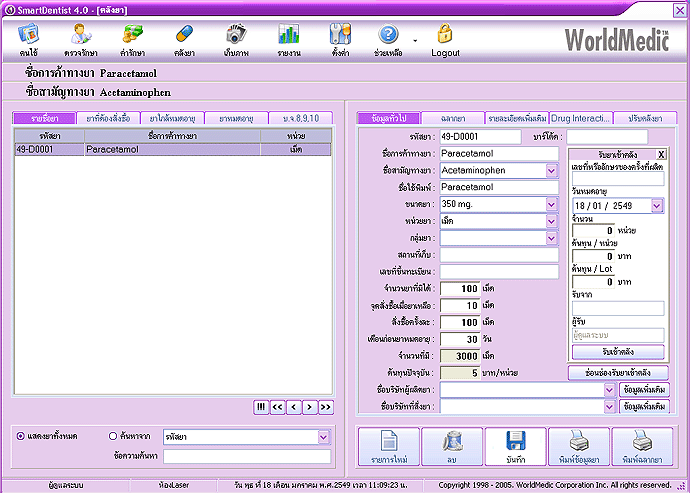This screenshot has height=493, width=690.
Task: Switch to the drug list tab
Action: [x=44, y=118]
